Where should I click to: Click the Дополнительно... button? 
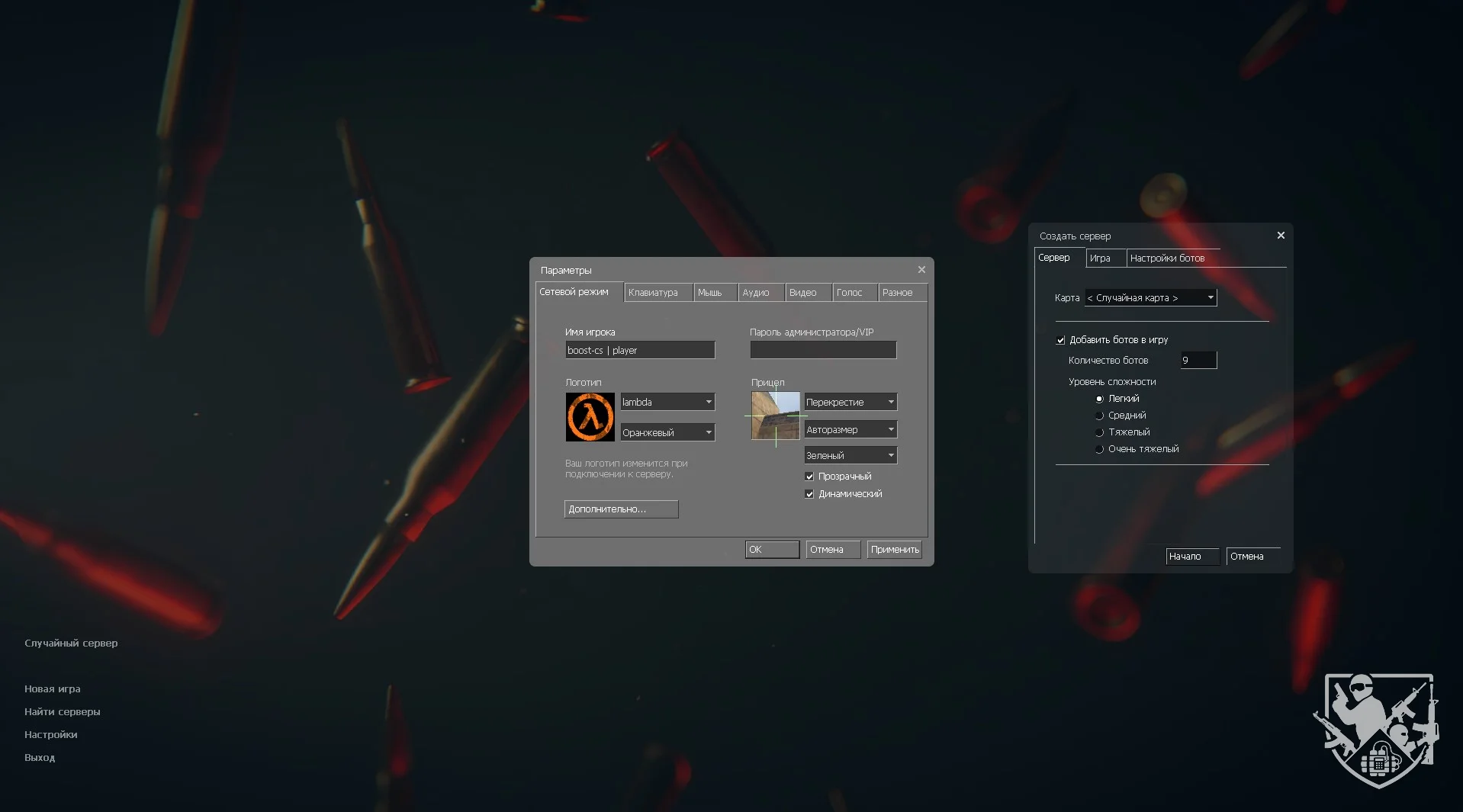coord(621,509)
